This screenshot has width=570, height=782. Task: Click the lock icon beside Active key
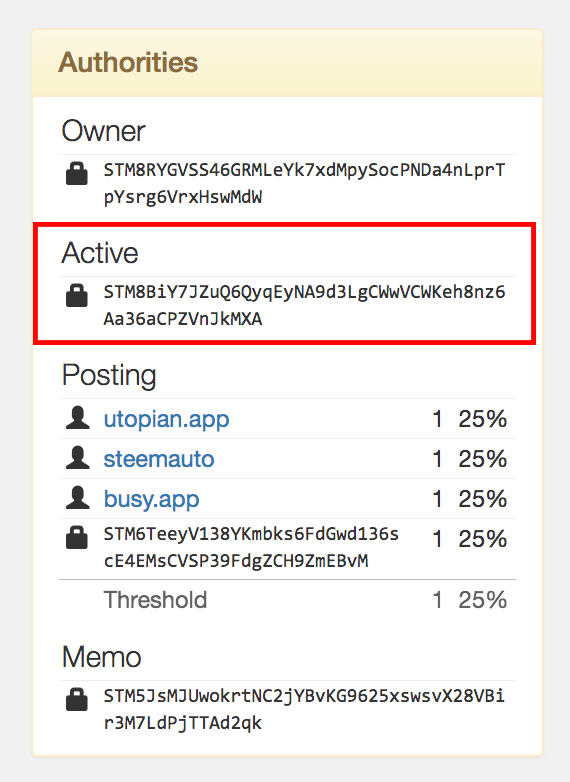[x=77, y=295]
